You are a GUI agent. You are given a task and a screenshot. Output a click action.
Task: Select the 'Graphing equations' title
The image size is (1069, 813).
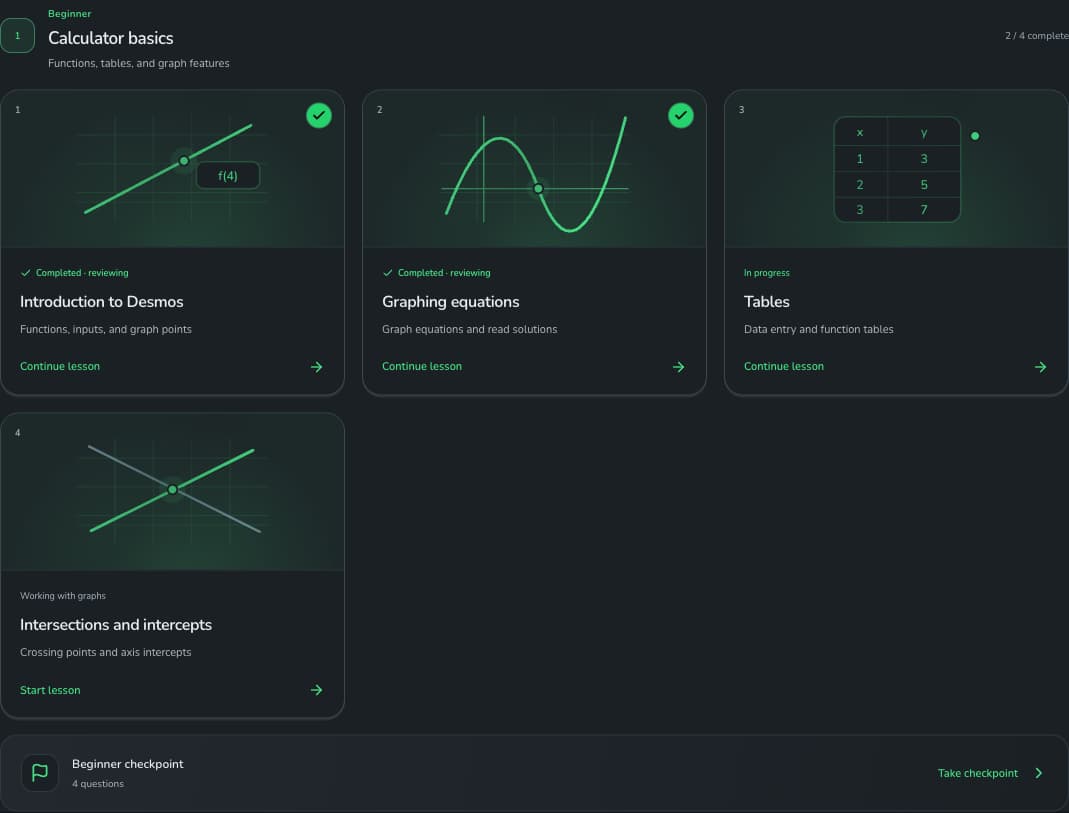[451, 301]
